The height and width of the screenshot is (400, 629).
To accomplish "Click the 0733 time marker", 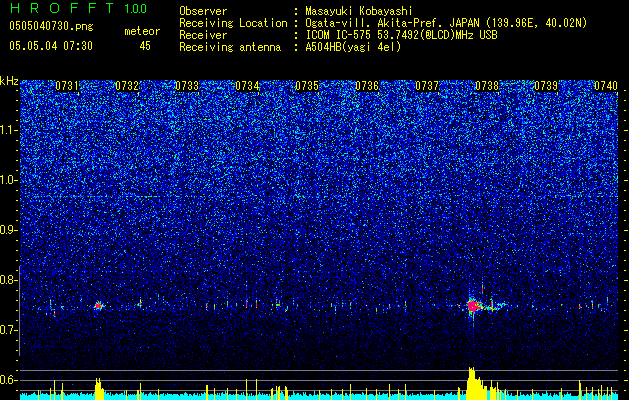I will pos(187,86).
